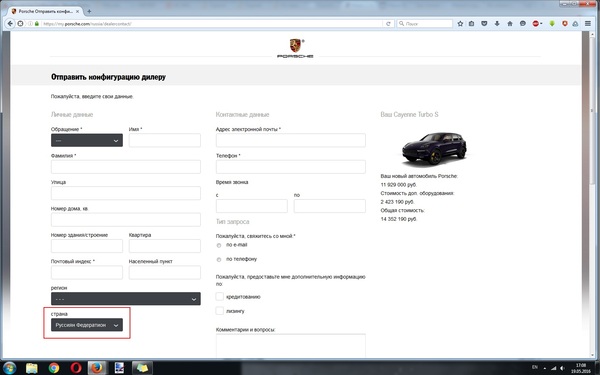This screenshot has height=375, width=600.
Task: Check the 'лизингу' checkbox
Action: 220,311
